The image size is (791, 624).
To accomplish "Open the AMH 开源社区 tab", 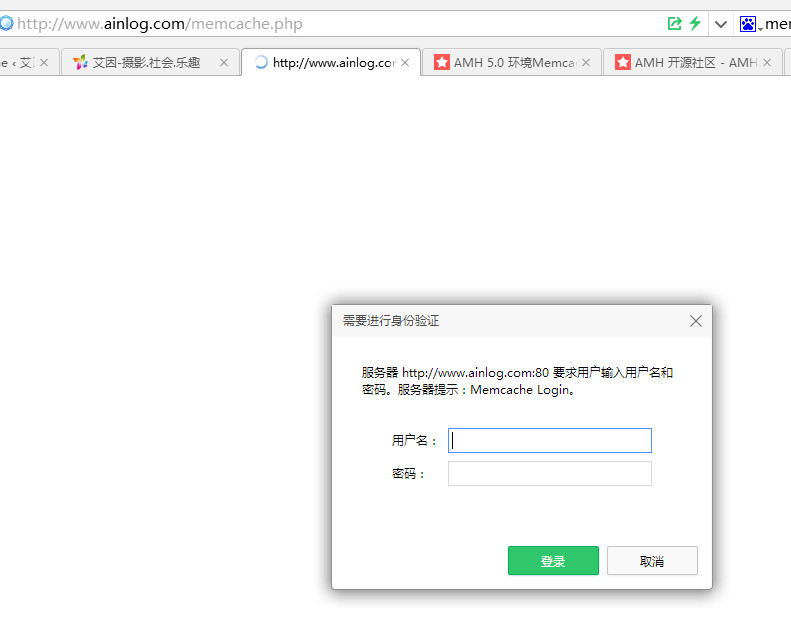I will (686, 62).
